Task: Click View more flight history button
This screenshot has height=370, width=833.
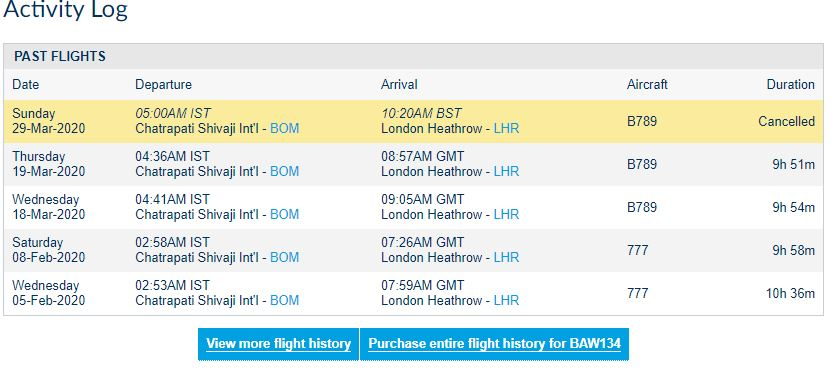Action: [278, 344]
